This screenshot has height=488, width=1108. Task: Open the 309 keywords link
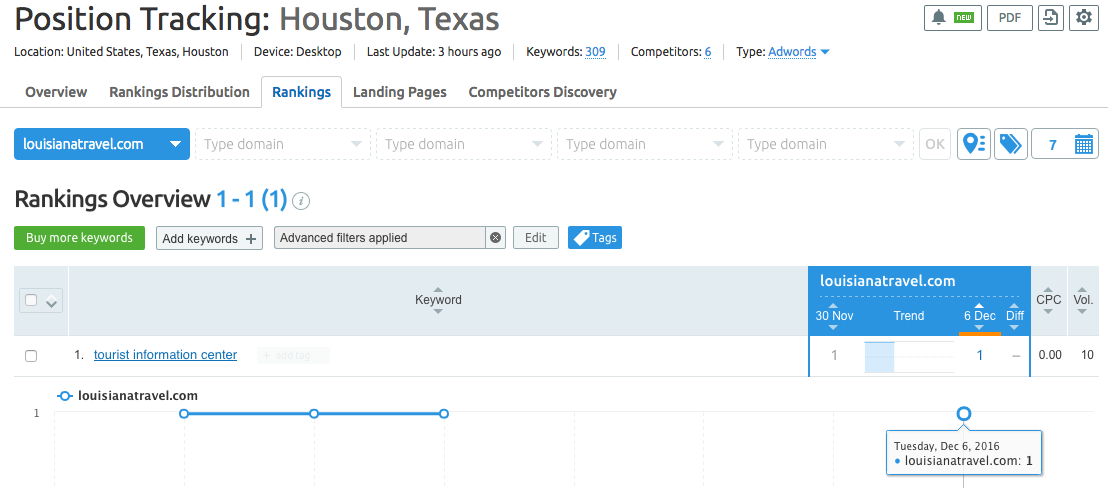click(x=595, y=52)
